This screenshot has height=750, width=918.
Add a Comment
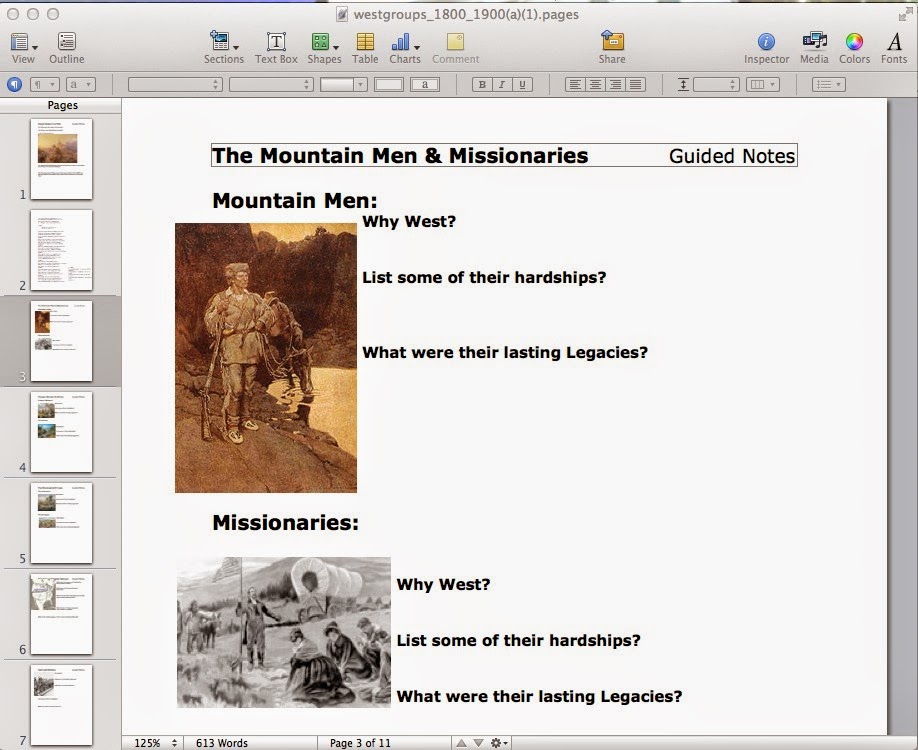point(455,47)
